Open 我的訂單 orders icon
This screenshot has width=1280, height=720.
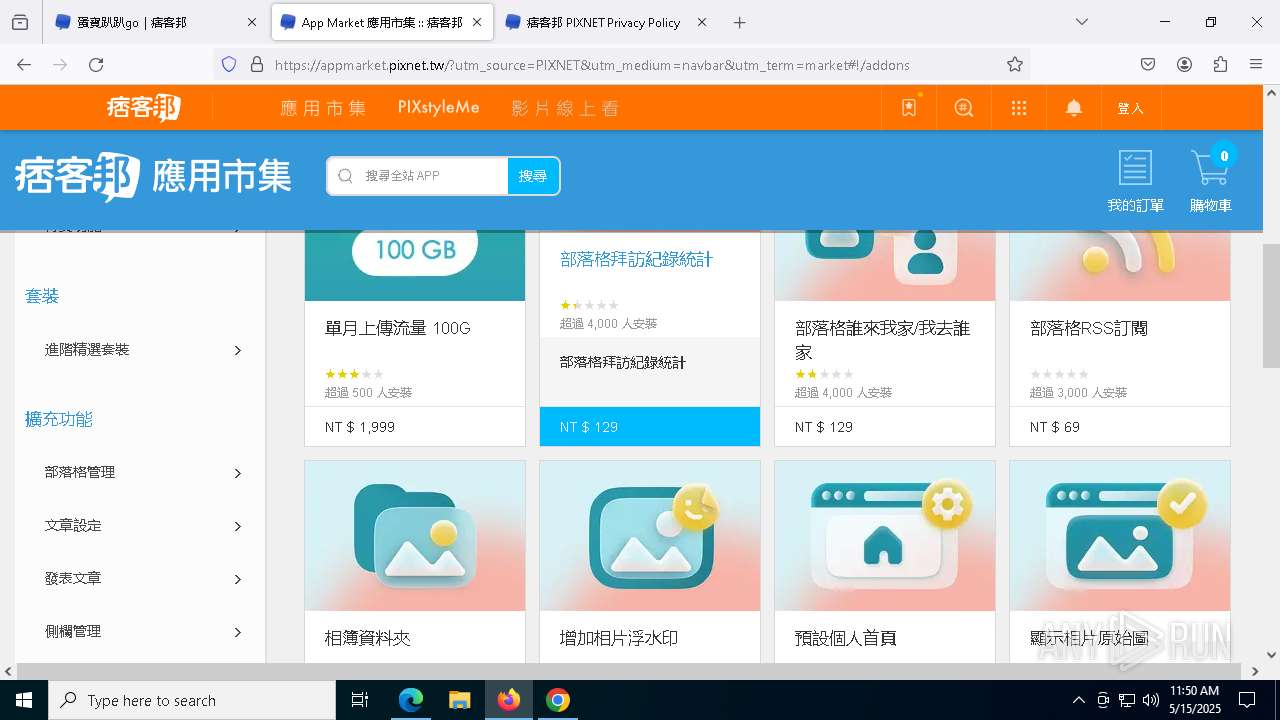coord(1135,181)
